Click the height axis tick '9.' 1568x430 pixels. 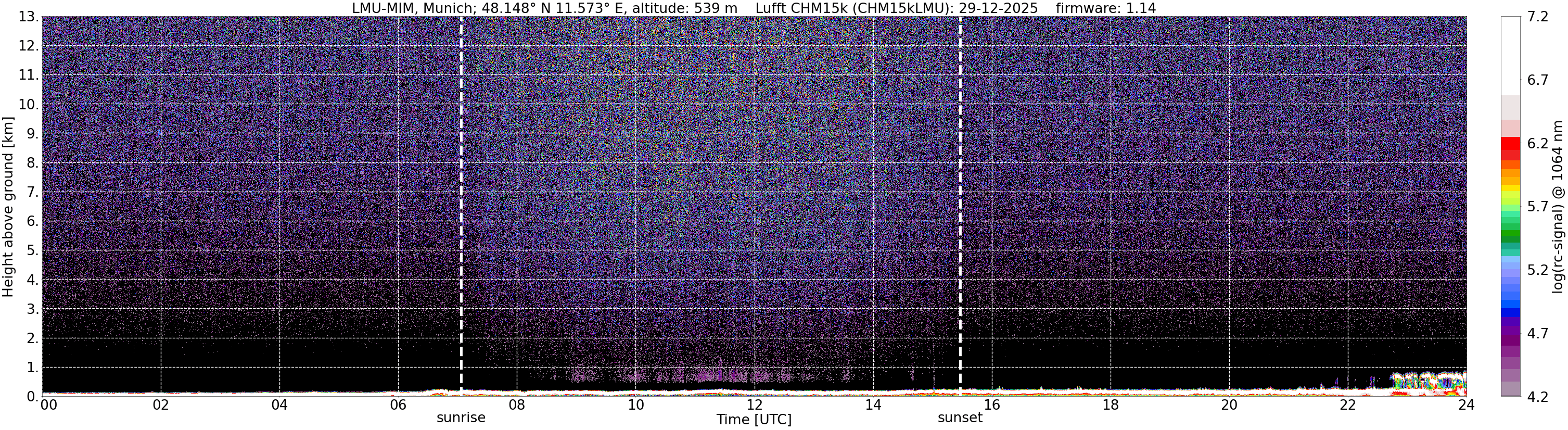tap(32, 134)
